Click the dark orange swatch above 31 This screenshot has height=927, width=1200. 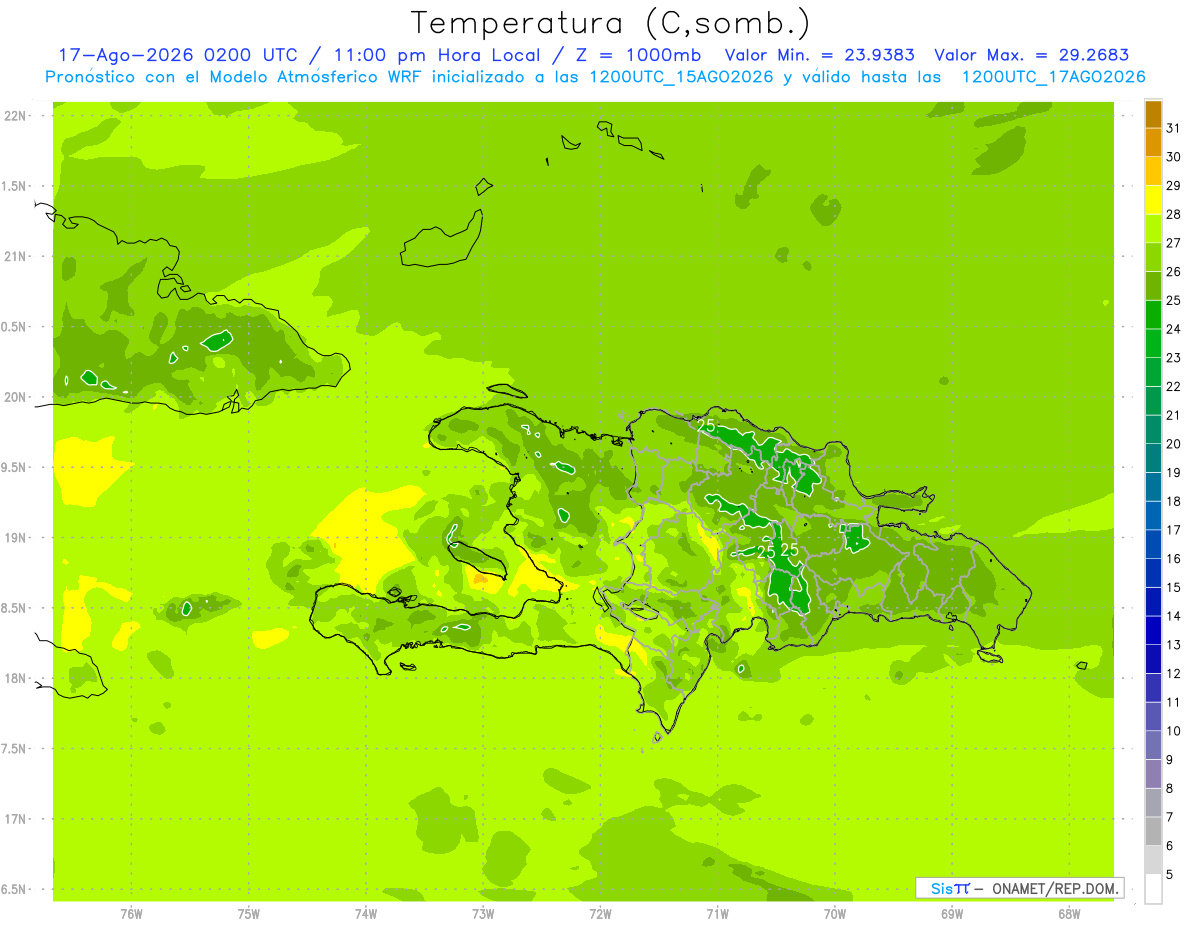(x=1153, y=115)
